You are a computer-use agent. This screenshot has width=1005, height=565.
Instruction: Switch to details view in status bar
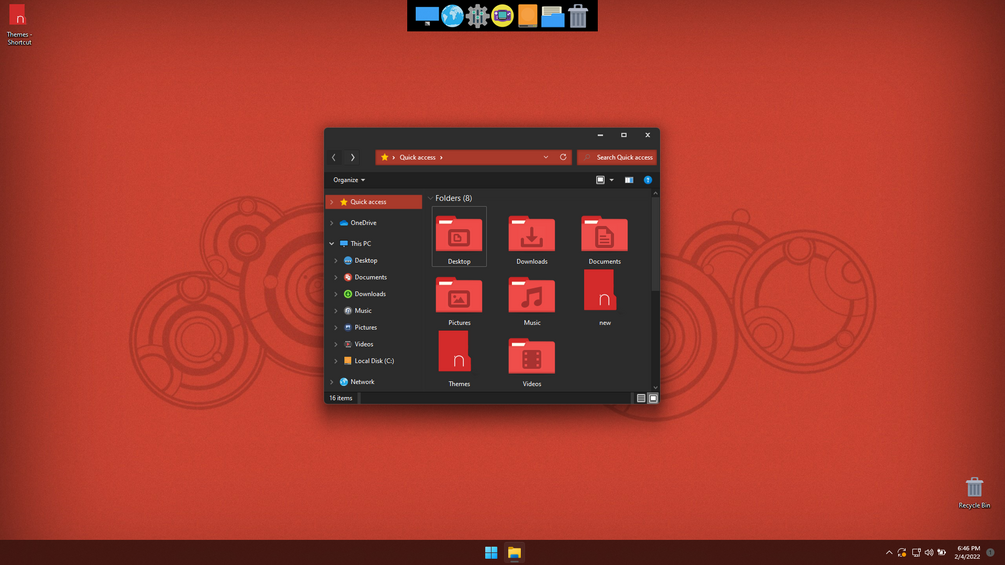tap(640, 398)
